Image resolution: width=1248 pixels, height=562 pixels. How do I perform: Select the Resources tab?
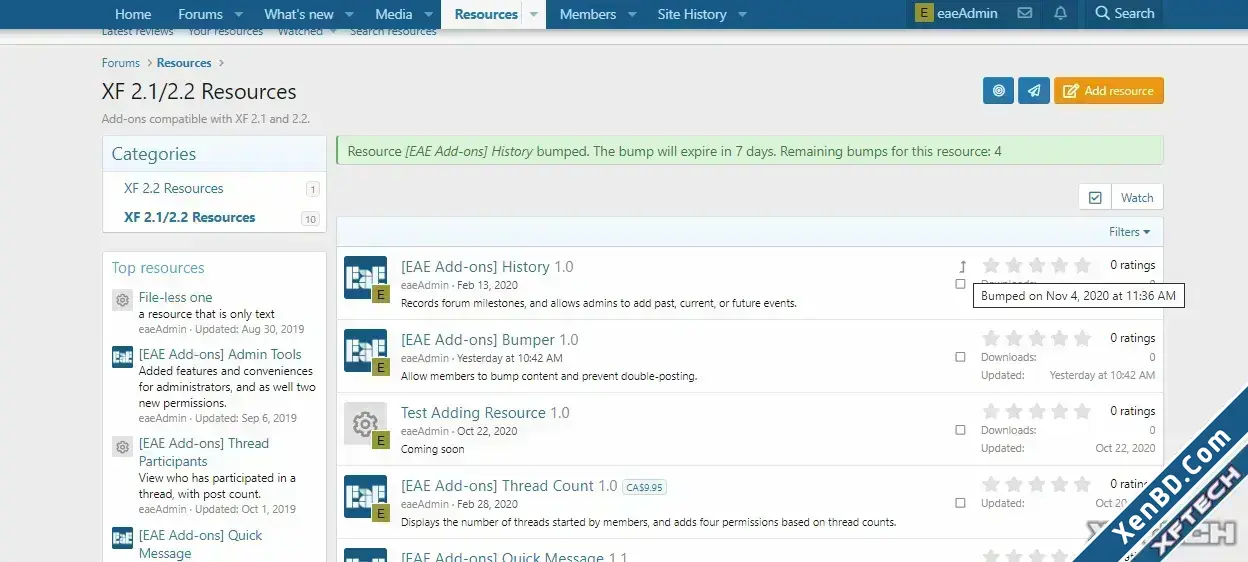tap(486, 14)
